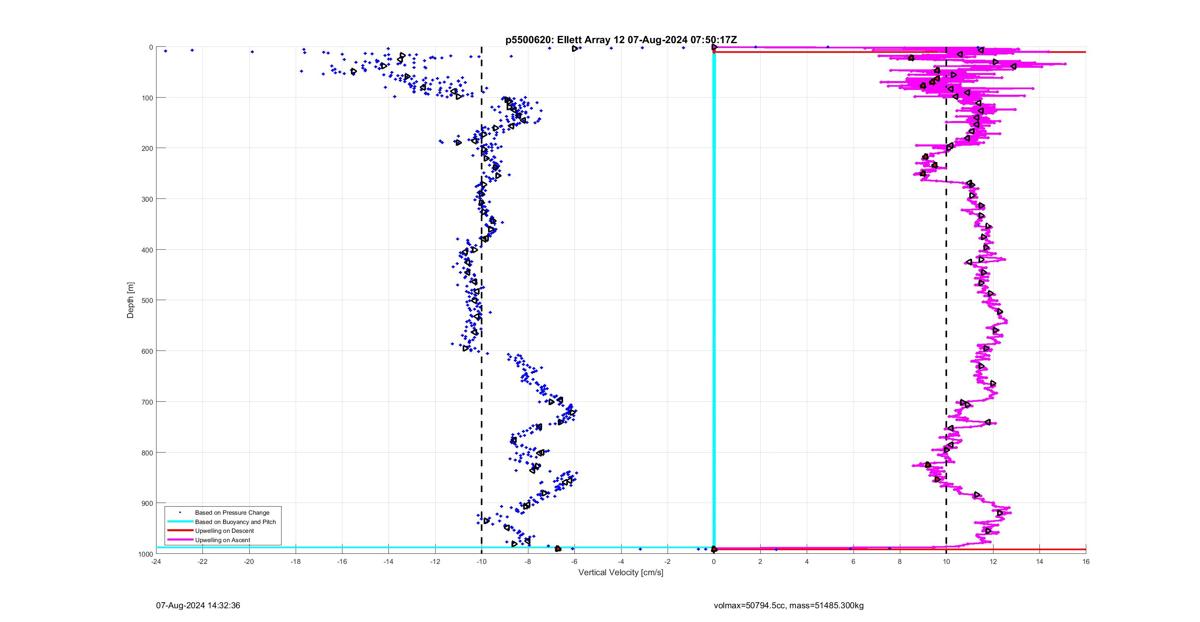
Task: Click the cyan line sample in legend
Action: pyautogui.click(x=180, y=521)
